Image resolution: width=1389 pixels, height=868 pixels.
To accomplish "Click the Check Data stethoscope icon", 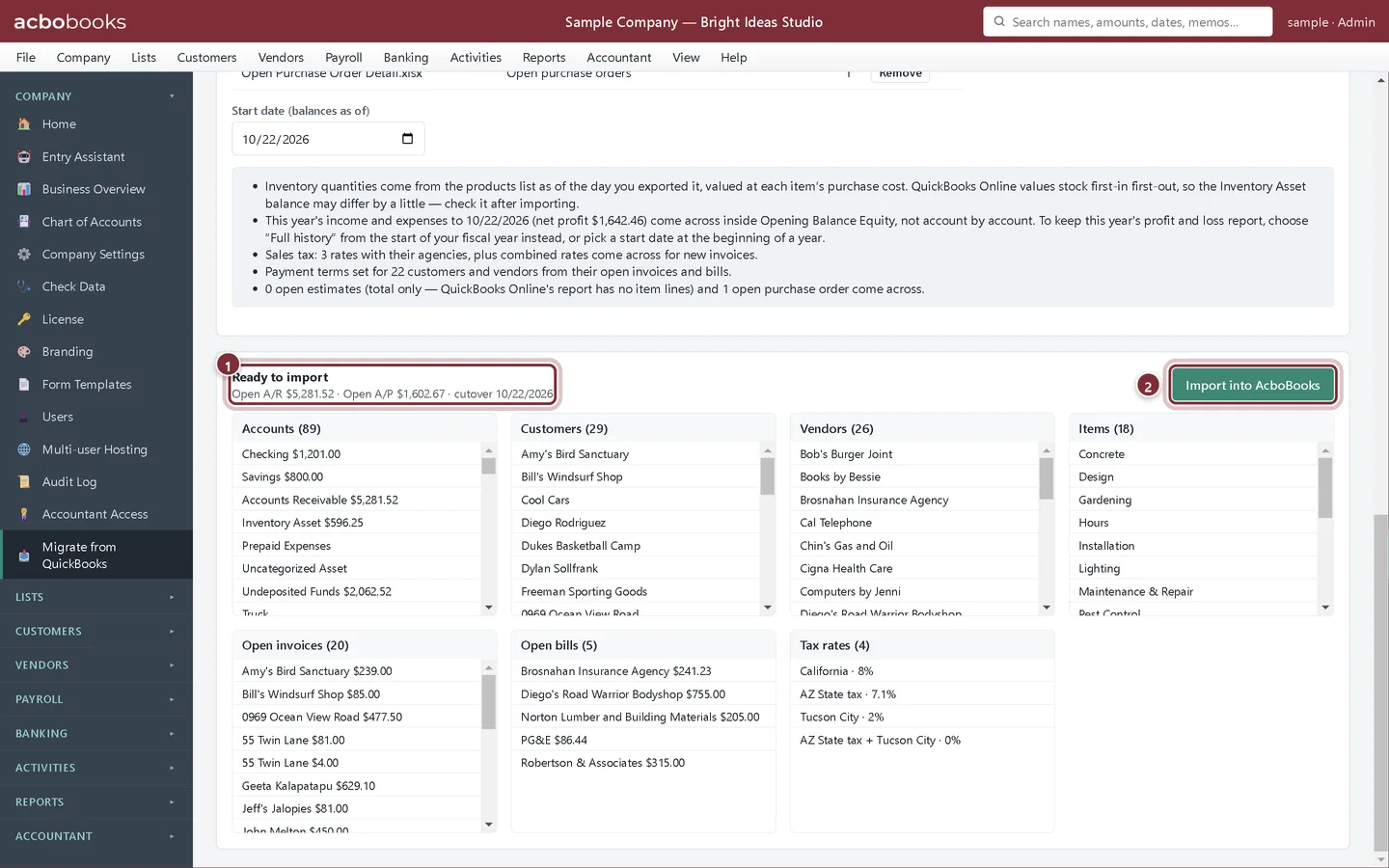I will tap(24, 286).
